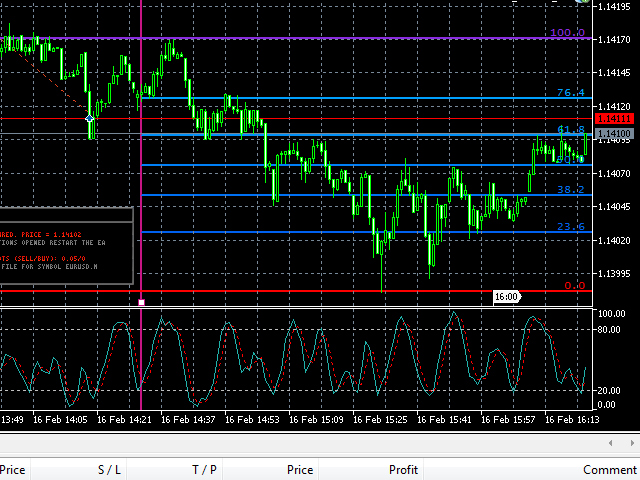Click the 38.2 Fibonacci level label
This screenshot has width=640, height=480.
click(x=571, y=189)
